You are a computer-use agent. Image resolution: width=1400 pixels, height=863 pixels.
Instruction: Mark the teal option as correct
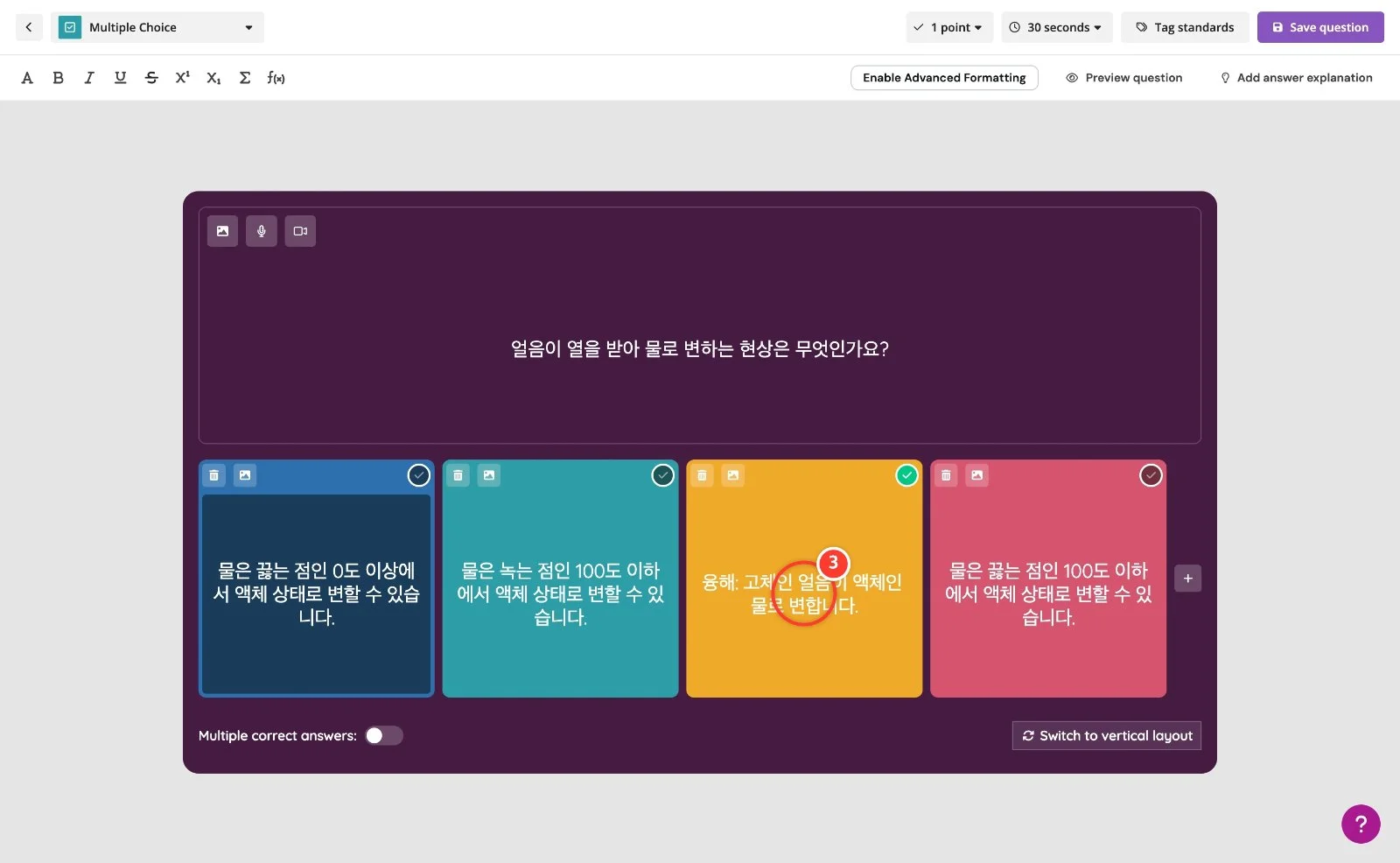click(x=663, y=475)
